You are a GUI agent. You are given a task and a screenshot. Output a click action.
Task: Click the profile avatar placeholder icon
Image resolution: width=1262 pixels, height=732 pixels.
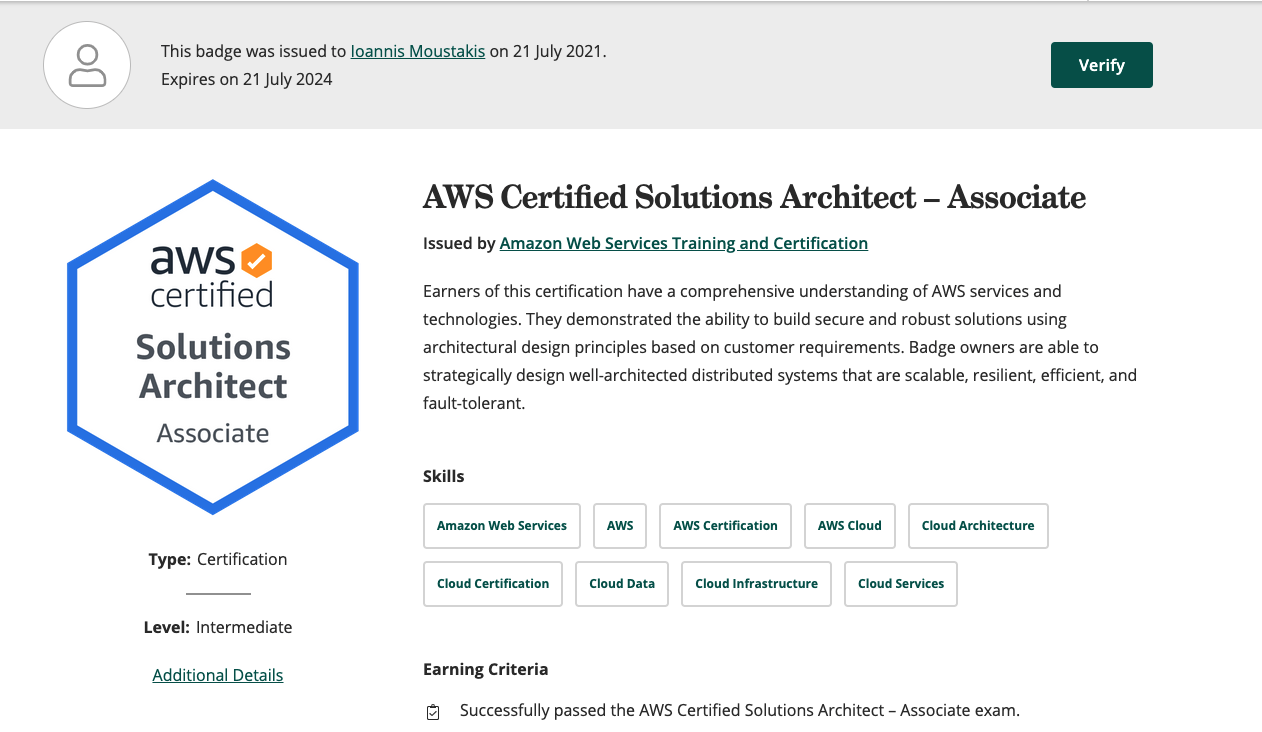pyautogui.click(x=87, y=65)
